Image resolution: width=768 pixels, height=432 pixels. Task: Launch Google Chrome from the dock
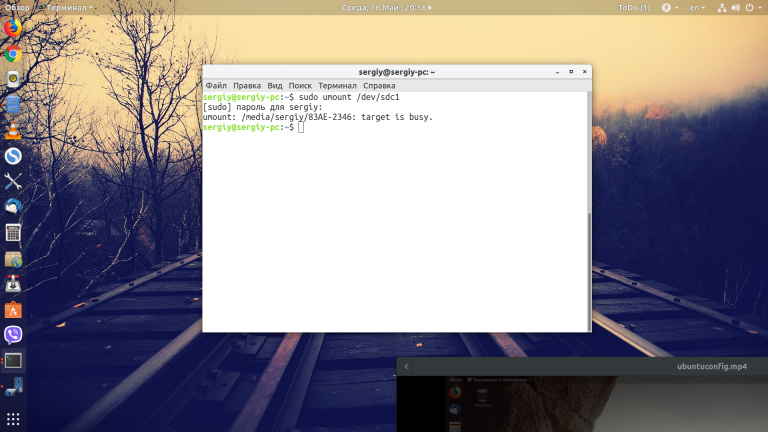pos(13,54)
